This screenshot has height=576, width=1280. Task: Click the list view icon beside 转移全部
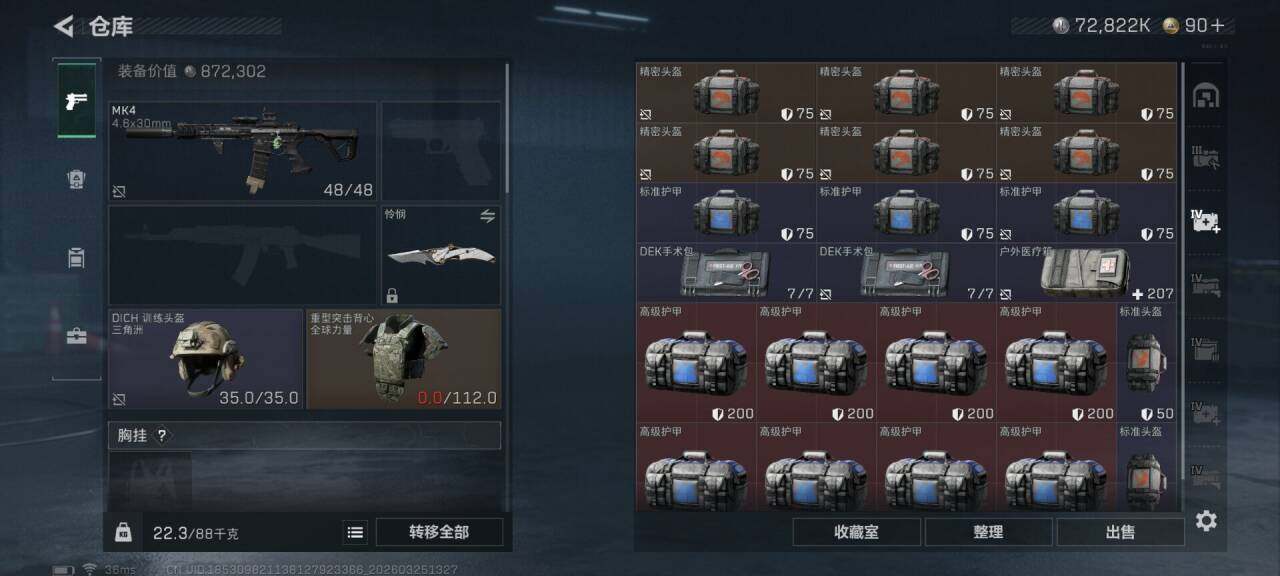point(355,532)
